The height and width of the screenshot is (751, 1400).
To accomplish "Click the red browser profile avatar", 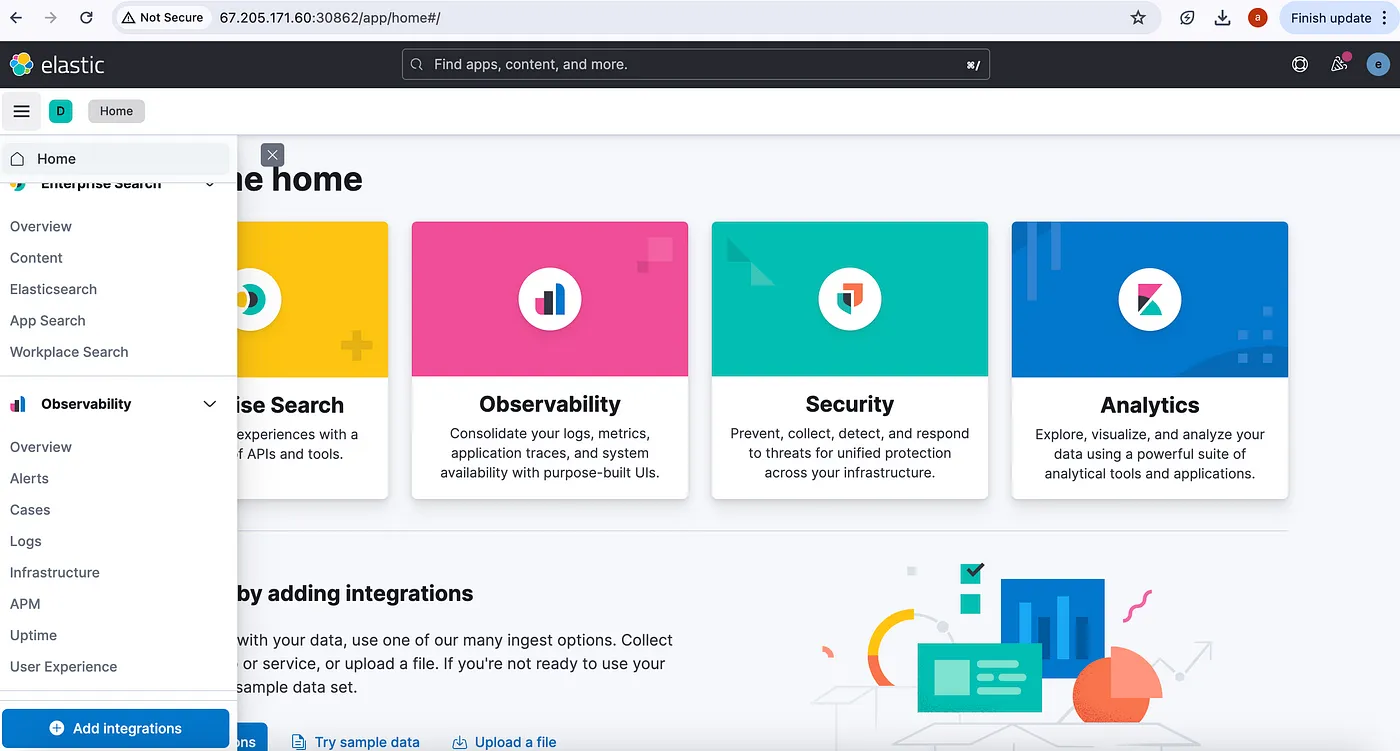I will [x=1257, y=18].
